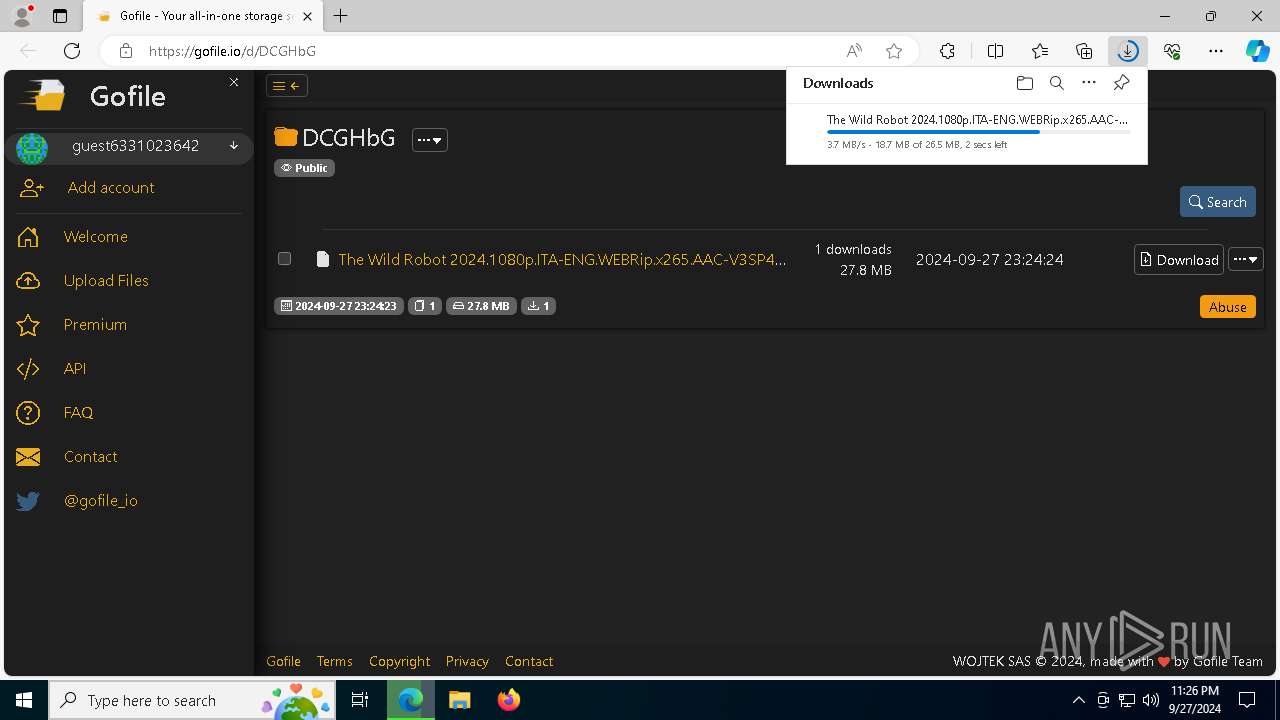
Task: Click the 27.8 MB size badge
Action: (481, 306)
